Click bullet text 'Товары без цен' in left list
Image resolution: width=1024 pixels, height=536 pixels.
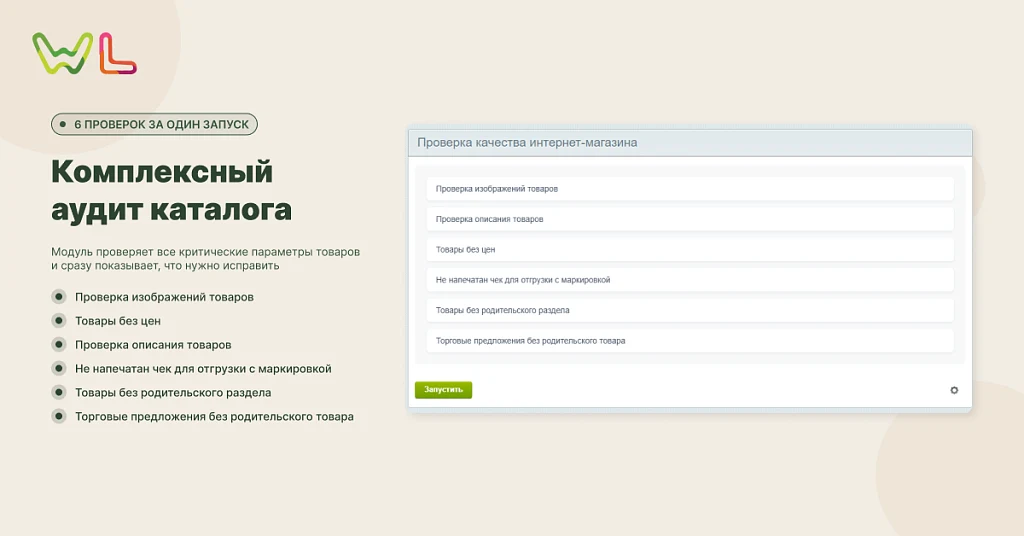tap(118, 321)
